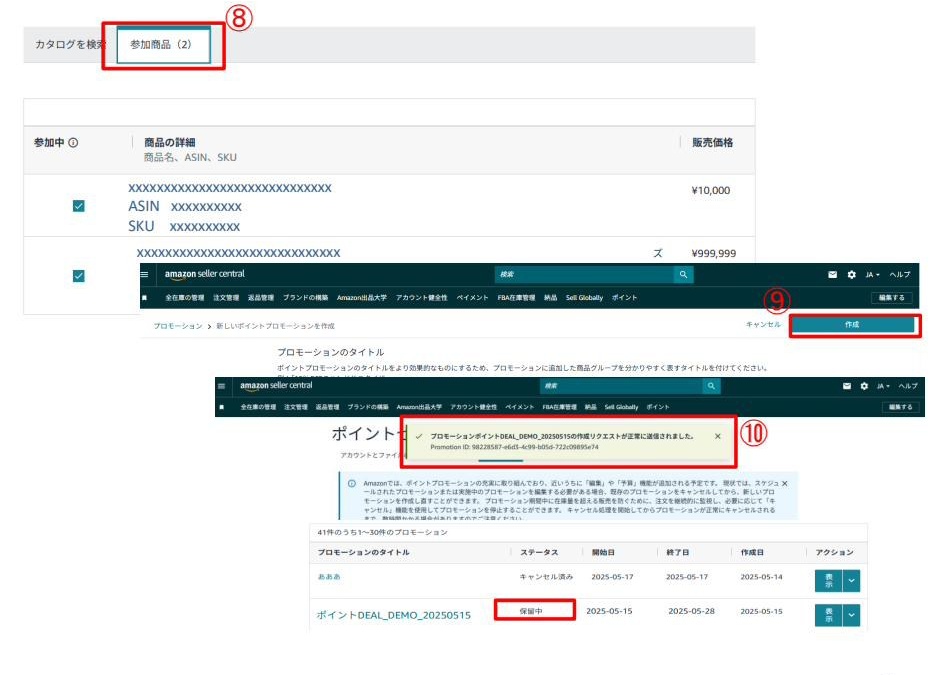
Task: Click 販売価格 column header
Action: pos(712,143)
